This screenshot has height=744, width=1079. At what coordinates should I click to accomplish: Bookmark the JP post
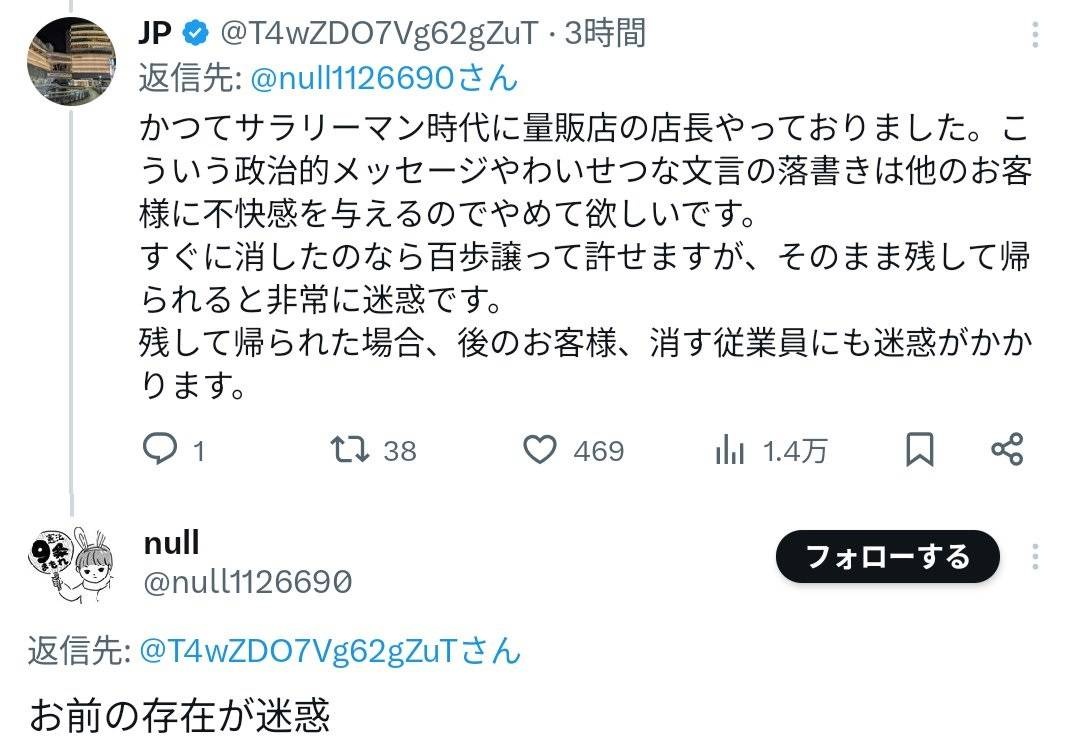click(919, 450)
